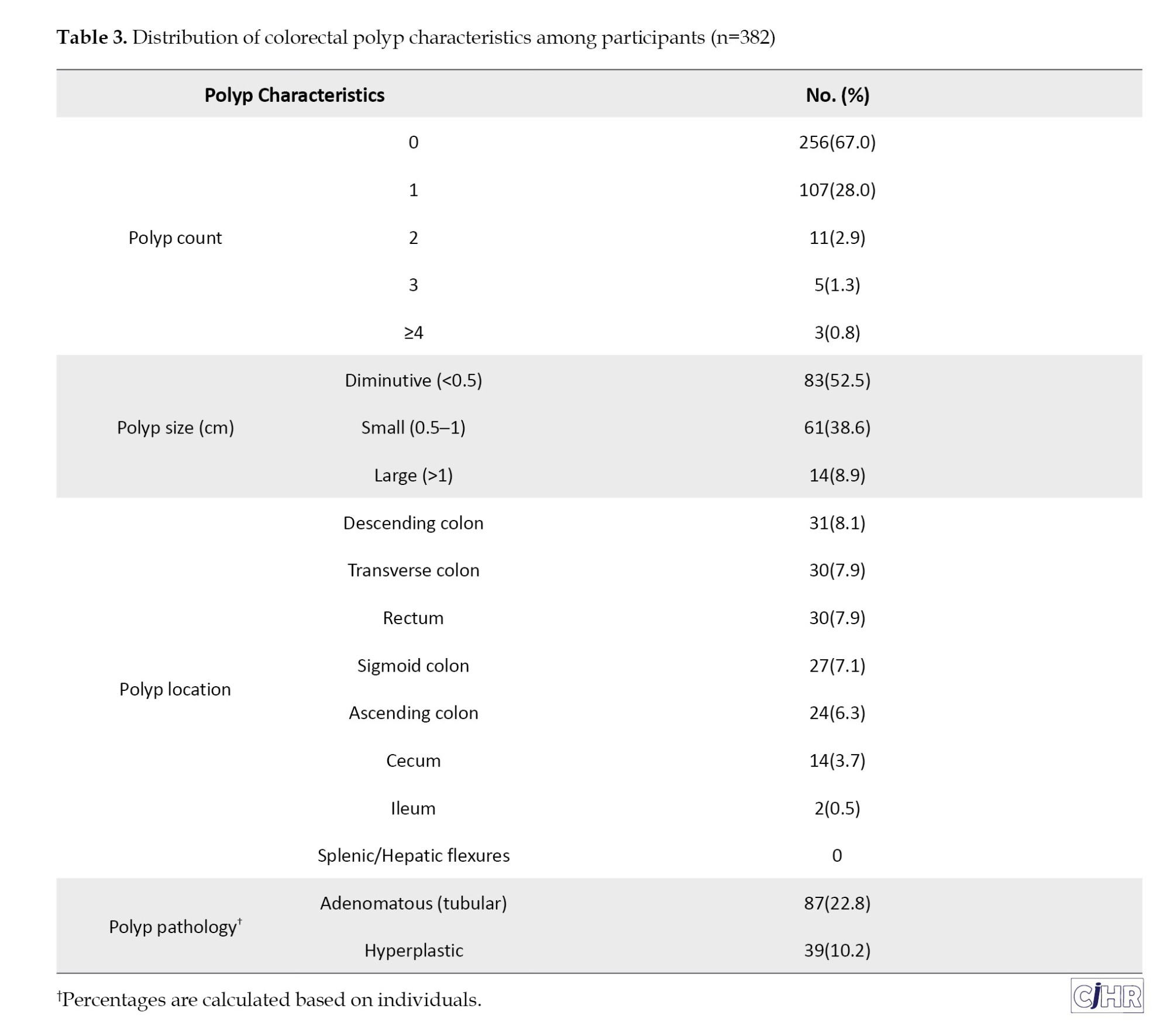Select the Cecum cell
Screen dimensions: 1170x1036
coord(413,760)
